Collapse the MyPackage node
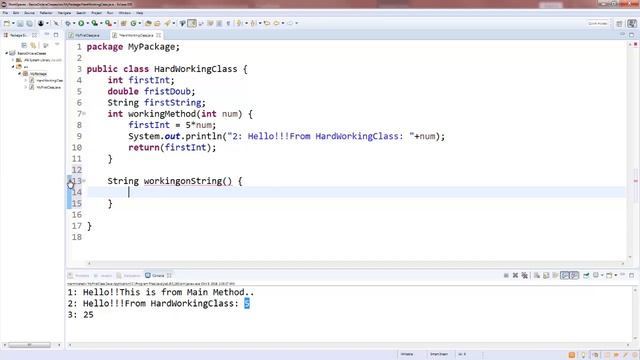 pyautogui.click(x=19, y=73)
